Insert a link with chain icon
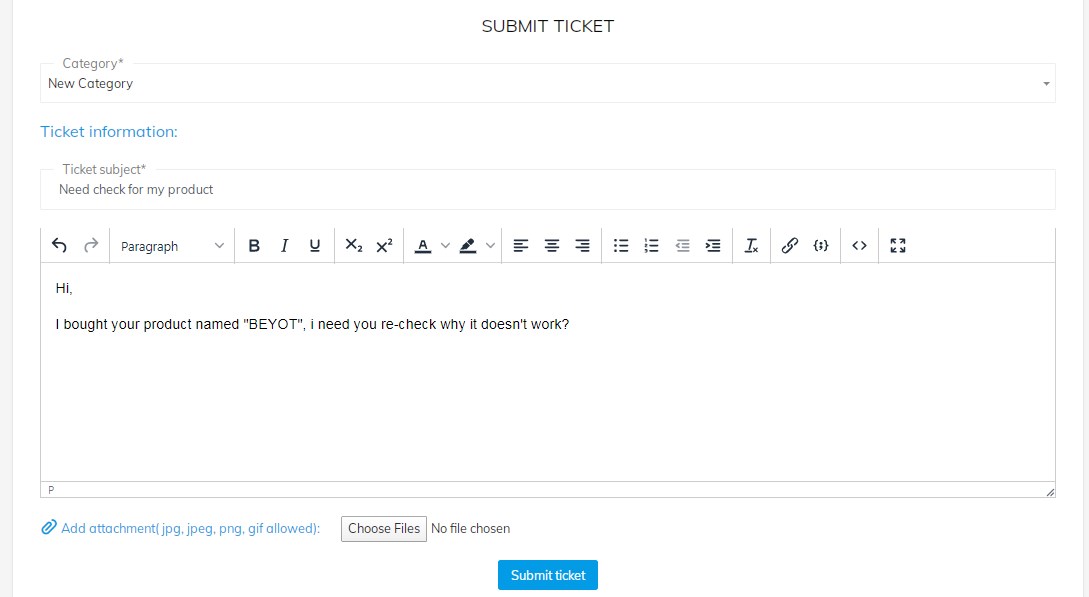This screenshot has width=1089, height=597. click(790, 245)
